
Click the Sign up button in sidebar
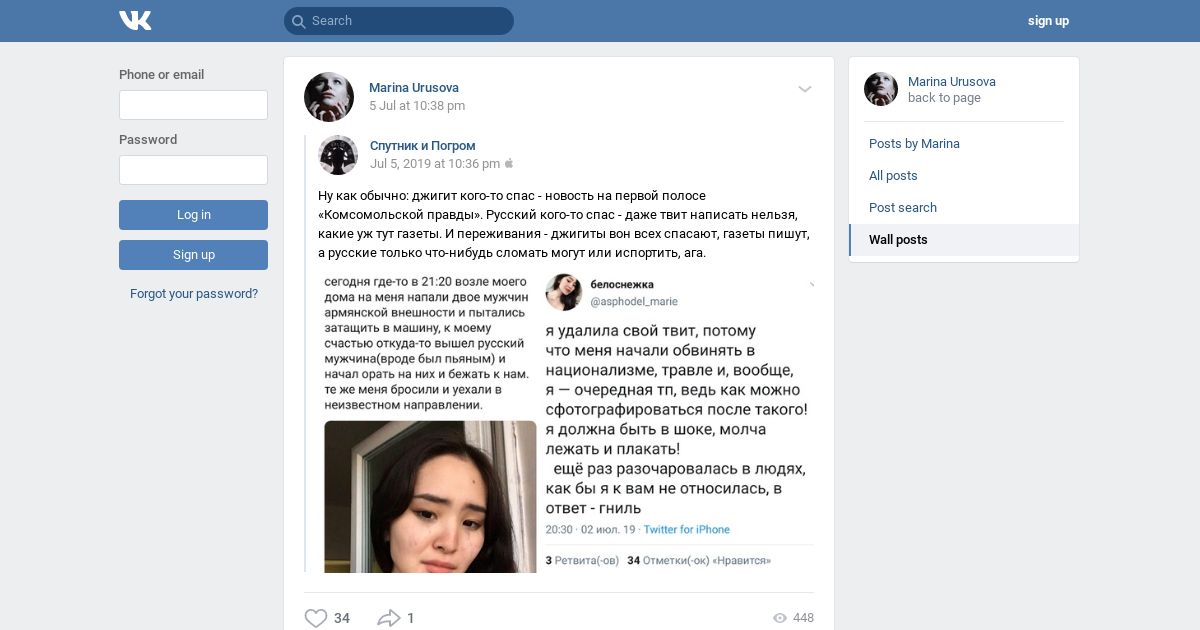(x=193, y=255)
